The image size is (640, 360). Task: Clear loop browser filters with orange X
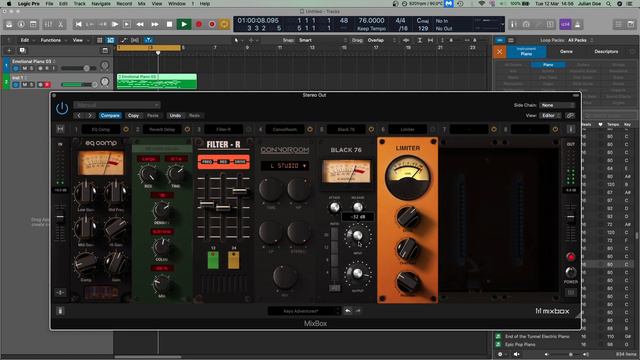tap(499, 52)
